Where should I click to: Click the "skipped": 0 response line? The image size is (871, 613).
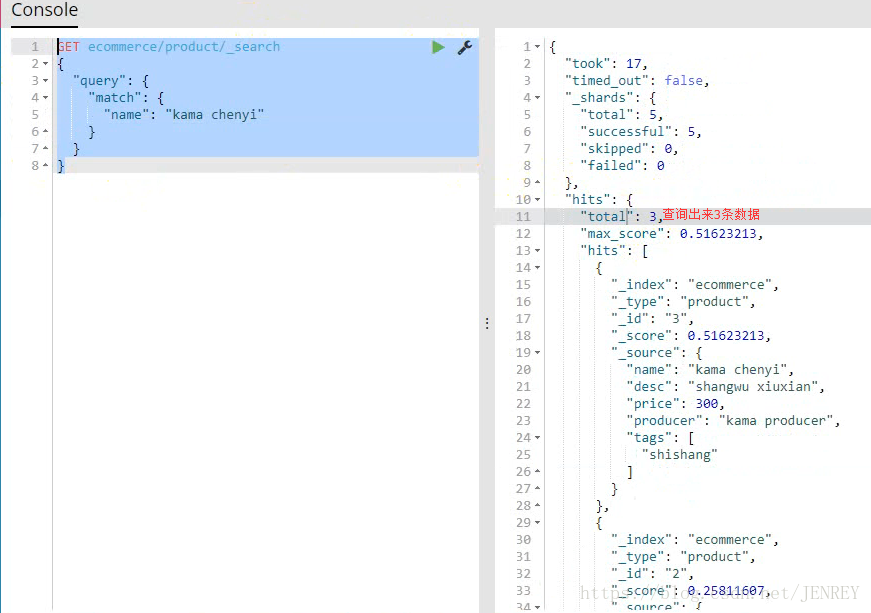point(629,149)
